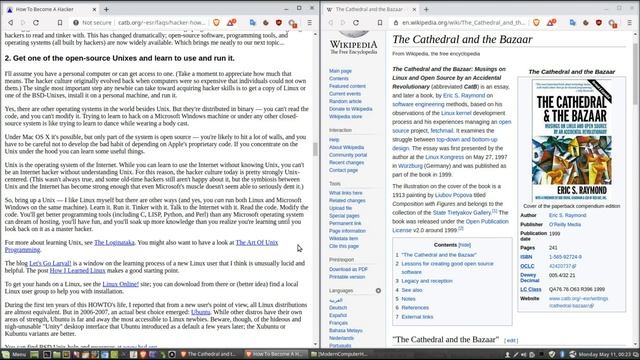Open the translate extension in the left window

point(253,23)
